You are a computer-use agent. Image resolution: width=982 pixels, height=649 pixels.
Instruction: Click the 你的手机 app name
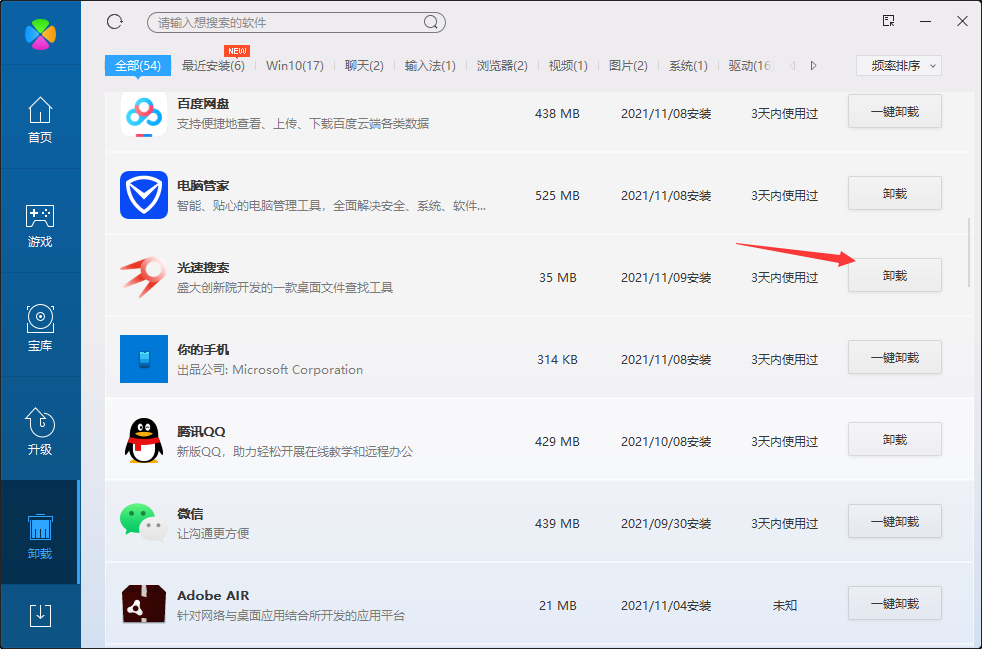pyautogui.click(x=203, y=350)
